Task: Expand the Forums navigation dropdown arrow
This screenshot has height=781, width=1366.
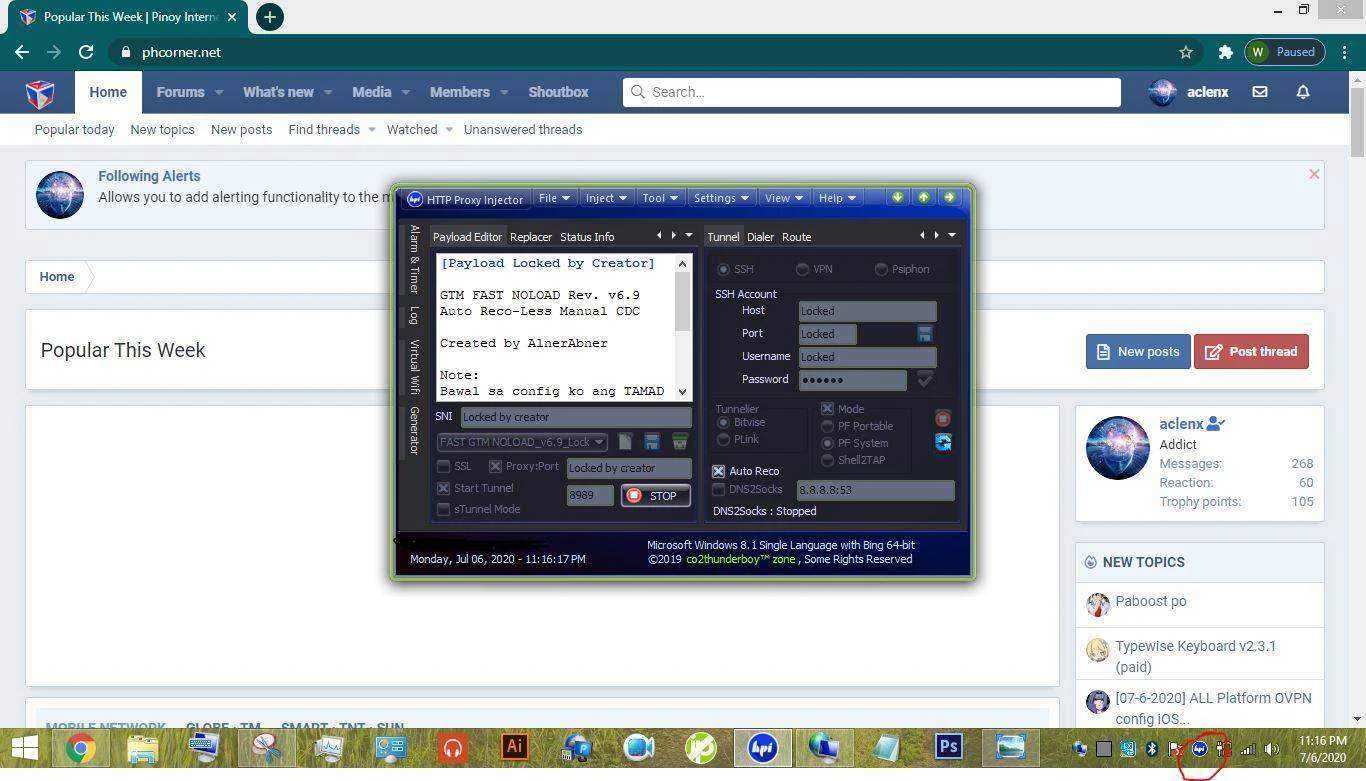Action: pyautogui.click(x=218, y=92)
